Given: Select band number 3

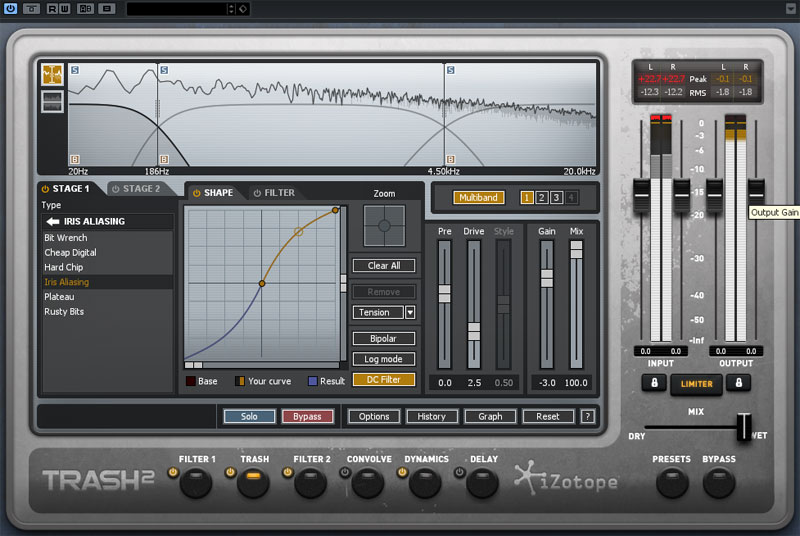Looking at the screenshot, I should [x=557, y=197].
